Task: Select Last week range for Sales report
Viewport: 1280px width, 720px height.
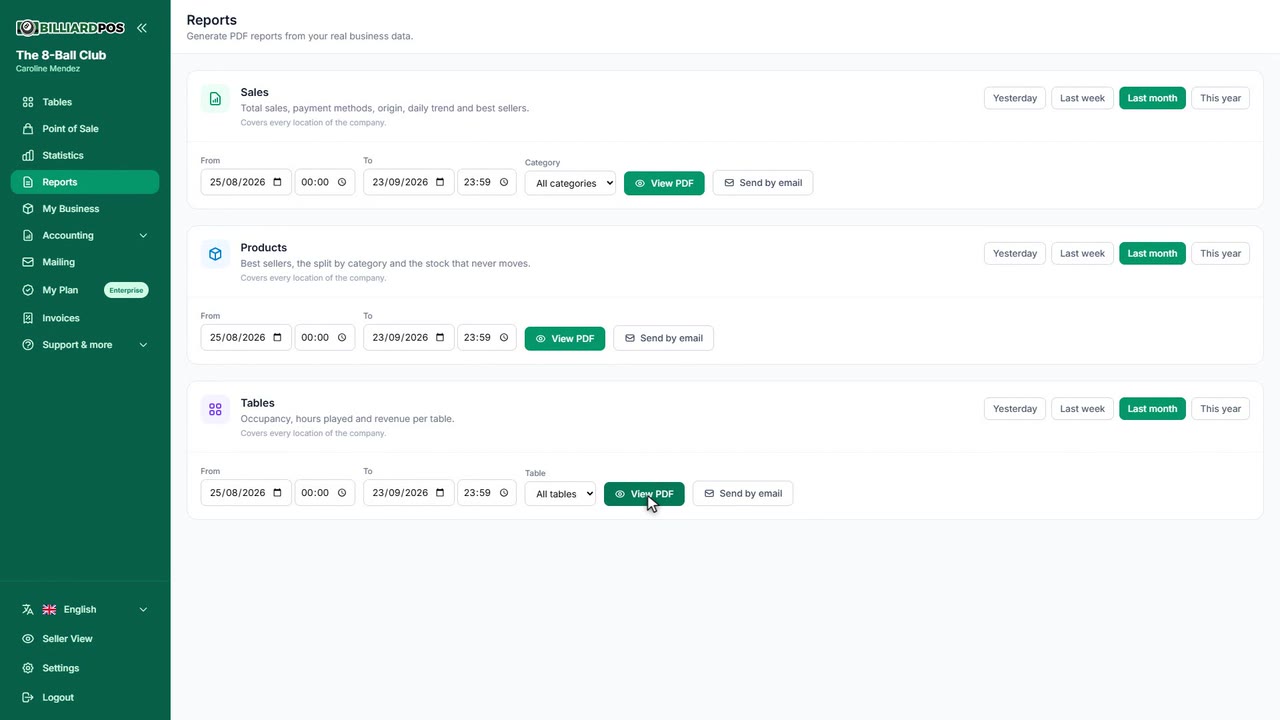Action: pos(1082,98)
